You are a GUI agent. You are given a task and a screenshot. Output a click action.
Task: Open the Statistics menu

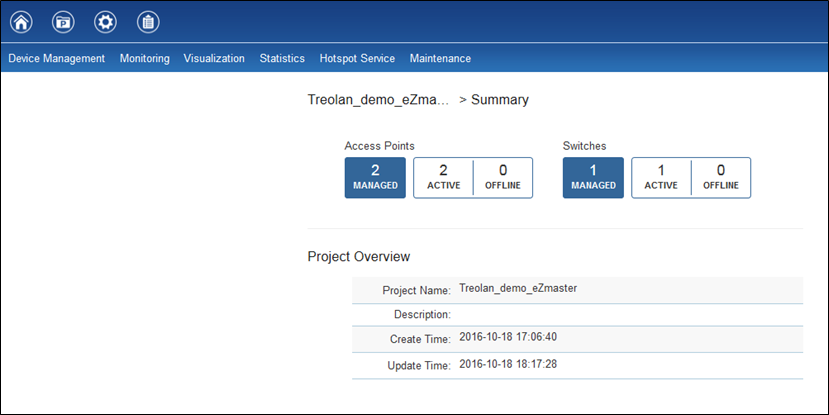pos(282,58)
